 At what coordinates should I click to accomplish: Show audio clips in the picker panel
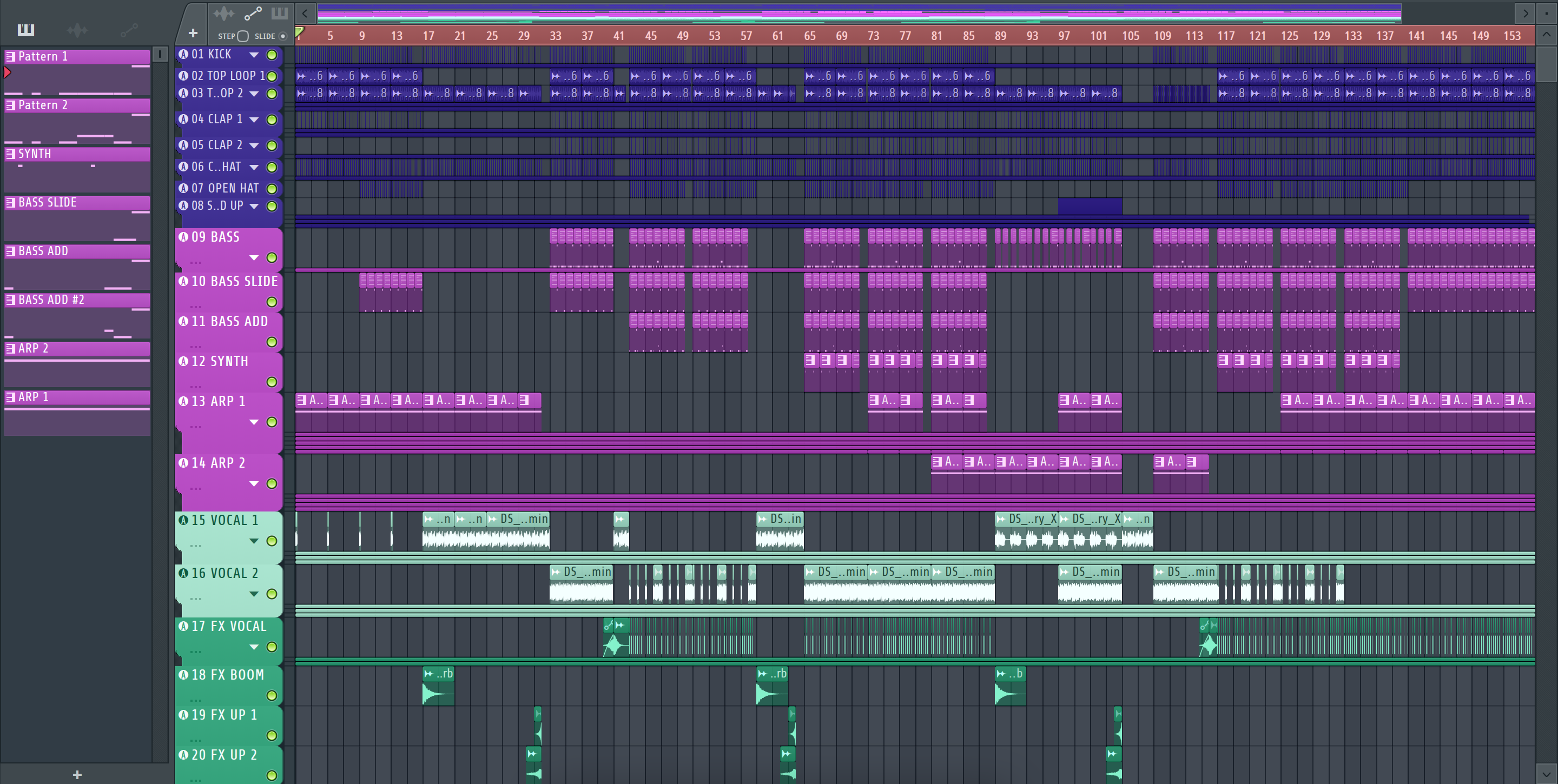[77, 30]
